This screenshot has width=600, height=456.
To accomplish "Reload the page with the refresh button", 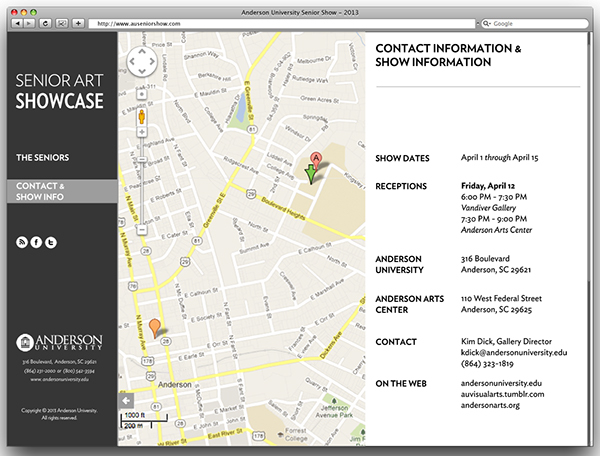I will click(45, 23).
